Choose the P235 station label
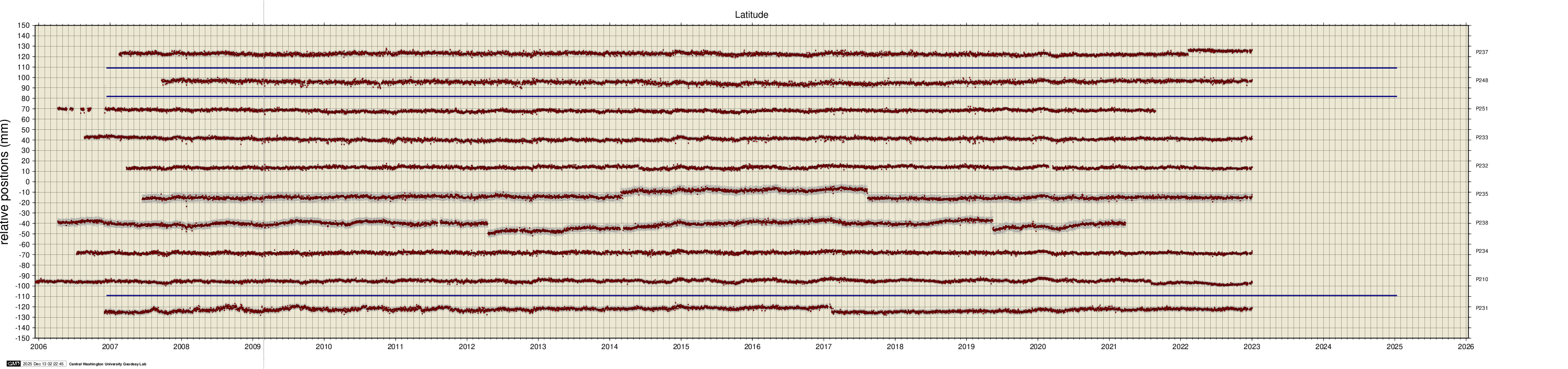The width and height of the screenshot is (1568, 369). [1482, 195]
